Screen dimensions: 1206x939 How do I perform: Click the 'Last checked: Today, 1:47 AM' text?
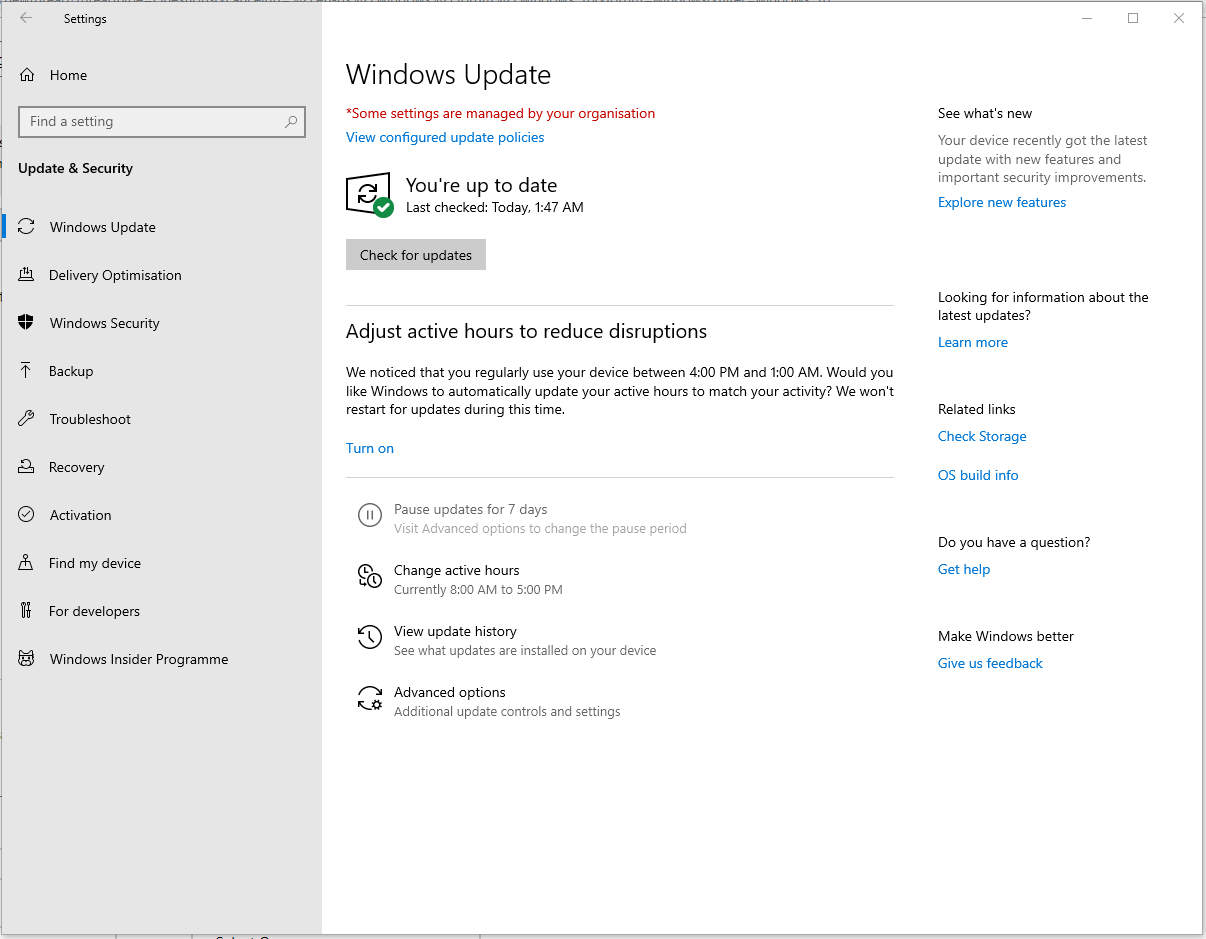point(495,208)
